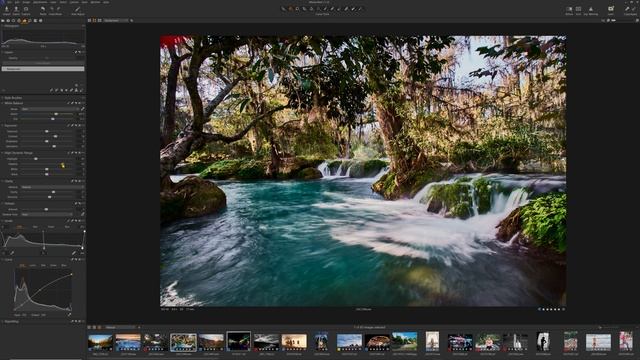640x360 pixels.
Task: Click the Auto Adjust wand icon
Action: pos(78,9)
